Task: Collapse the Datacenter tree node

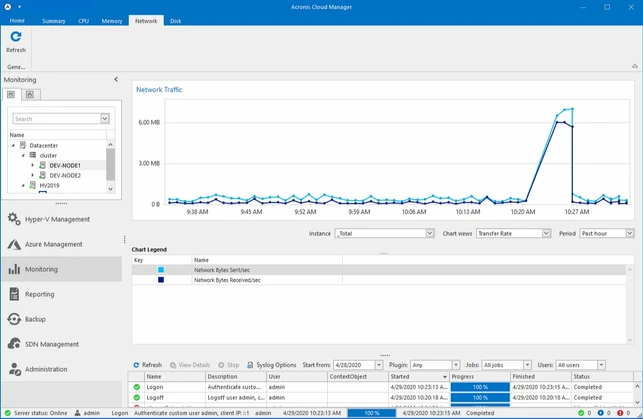Action: tap(13, 145)
